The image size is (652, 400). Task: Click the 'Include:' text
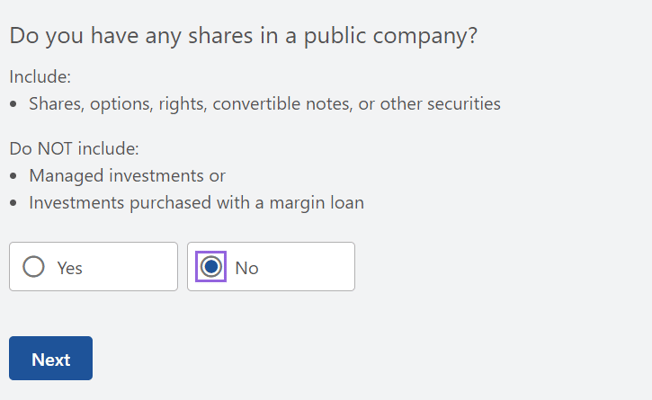(x=40, y=77)
